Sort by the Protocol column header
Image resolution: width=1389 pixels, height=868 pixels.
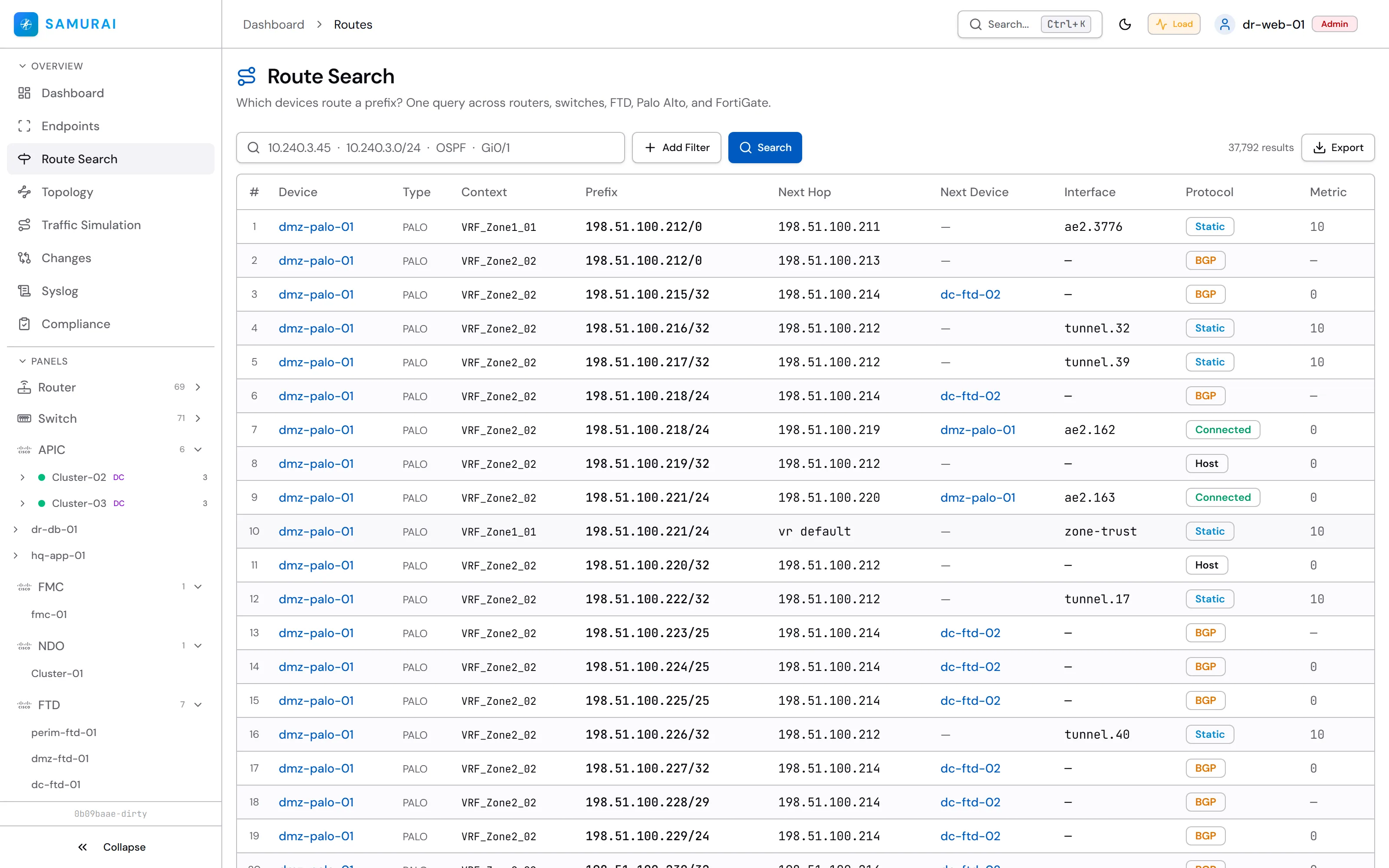pos(1209,192)
